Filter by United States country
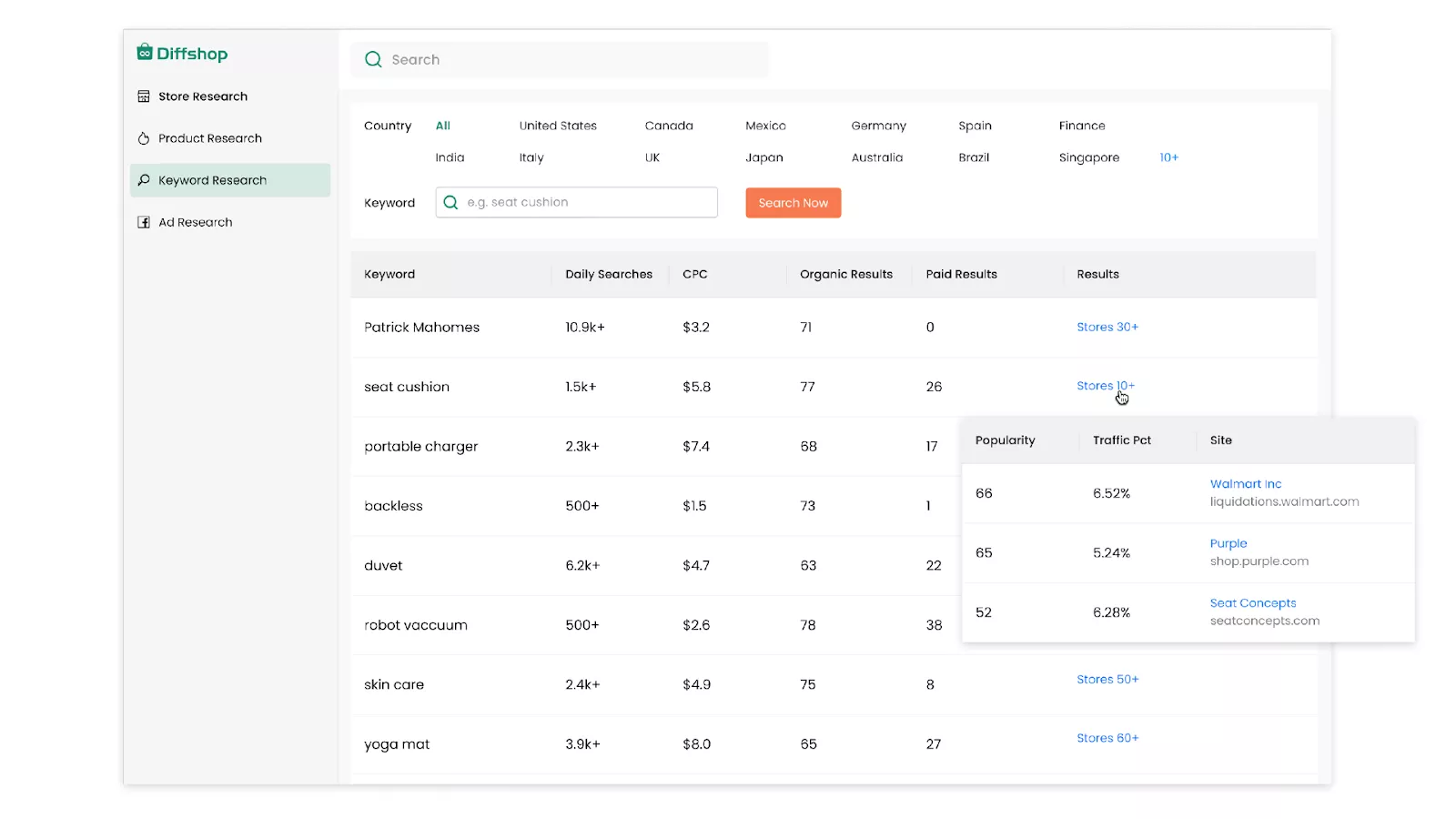The image size is (1456, 819). pos(558,126)
